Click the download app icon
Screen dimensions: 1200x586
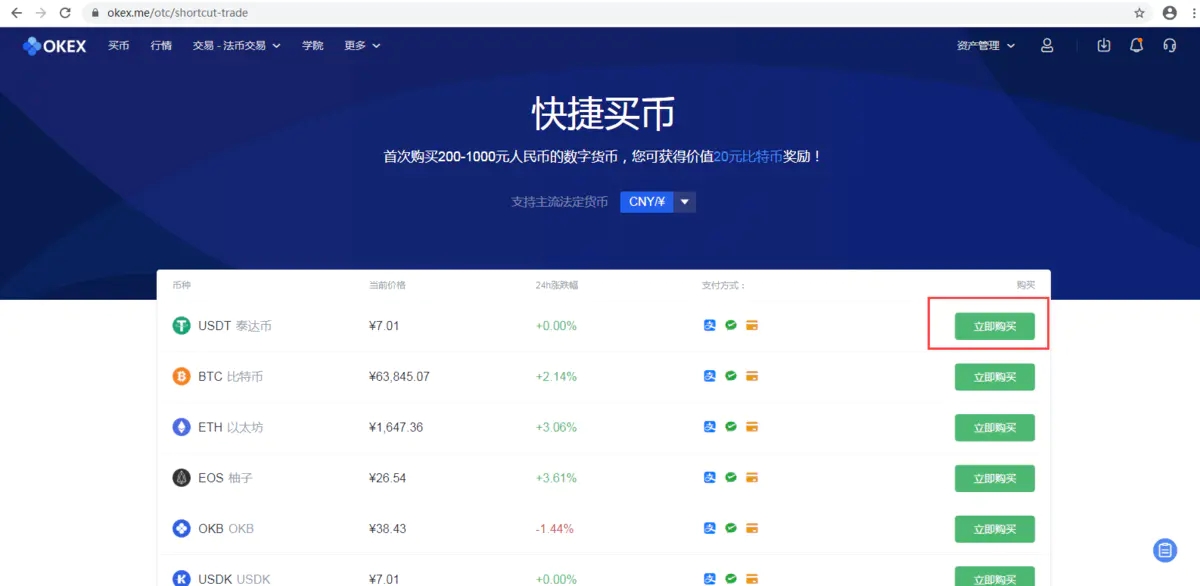pyautogui.click(x=1104, y=46)
